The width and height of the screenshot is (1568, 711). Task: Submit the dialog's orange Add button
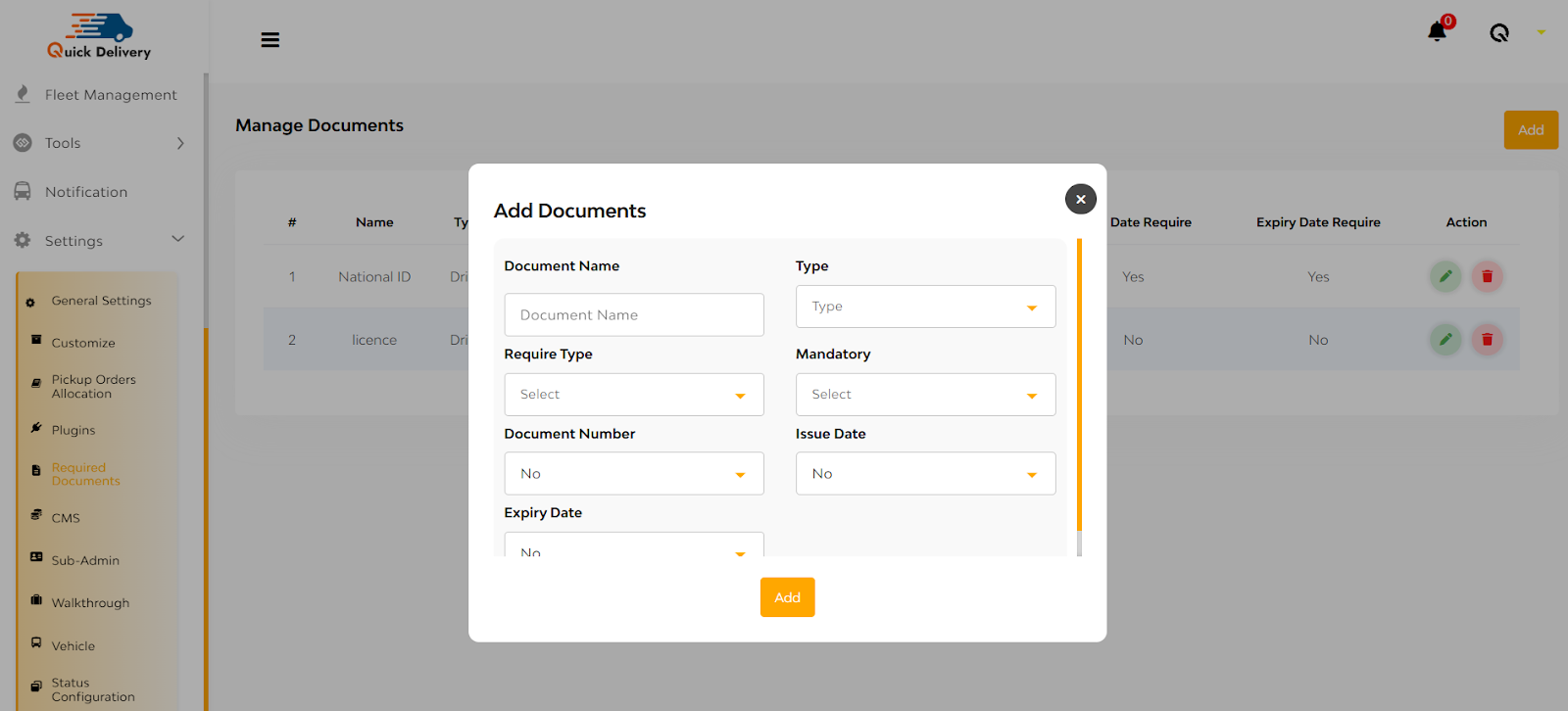787,597
